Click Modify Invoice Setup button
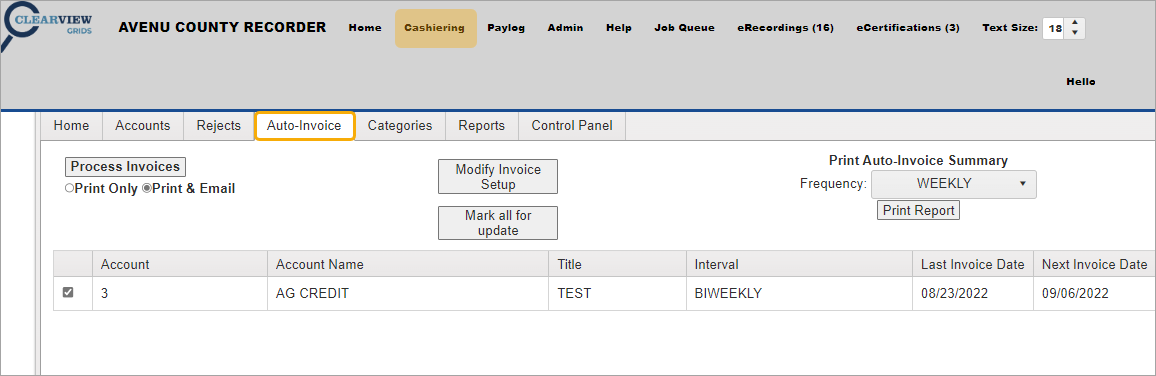The height and width of the screenshot is (376, 1156). [498, 177]
